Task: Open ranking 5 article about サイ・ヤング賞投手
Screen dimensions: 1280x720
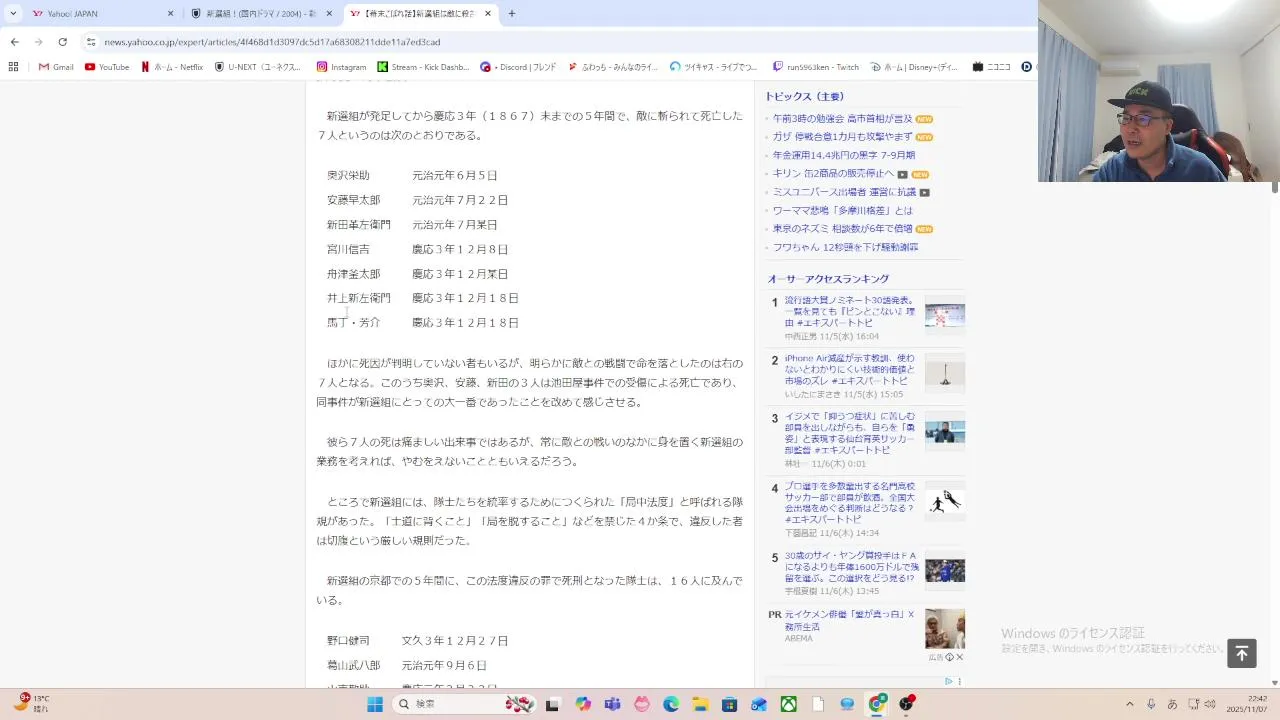Action: click(851, 566)
